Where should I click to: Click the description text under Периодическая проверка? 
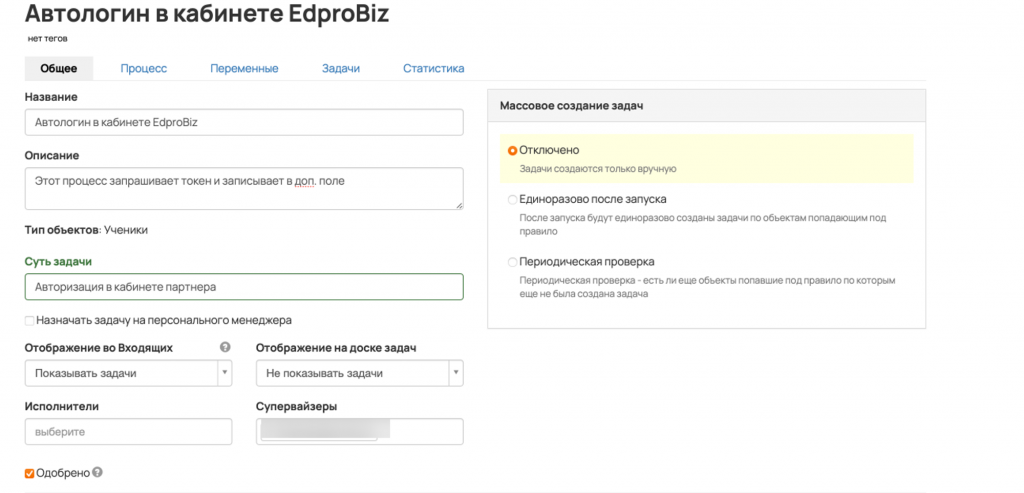[707, 287]
